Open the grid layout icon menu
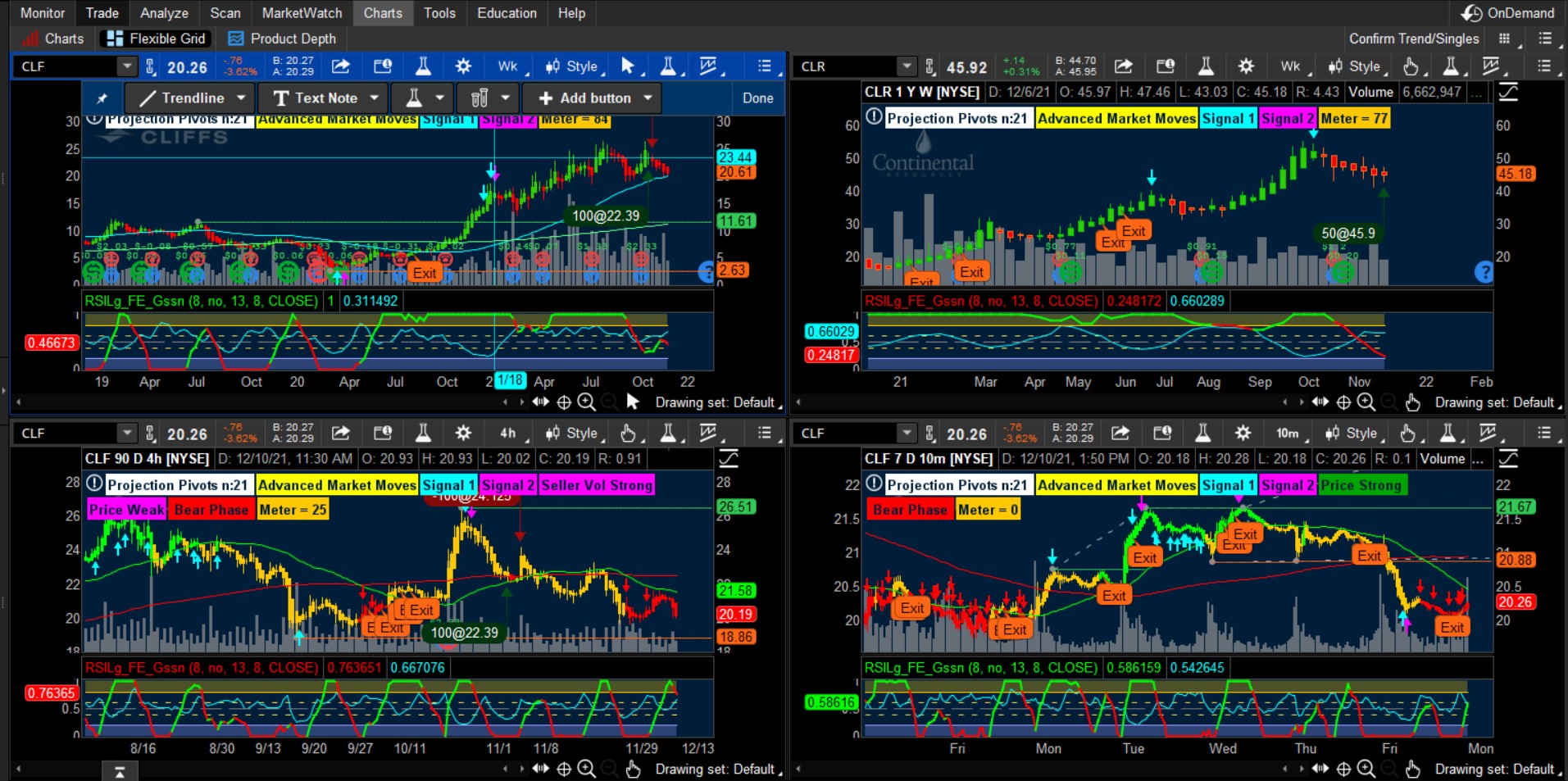The width and height of the screenshot is (1568, 781). click(x=1505, y=39)
